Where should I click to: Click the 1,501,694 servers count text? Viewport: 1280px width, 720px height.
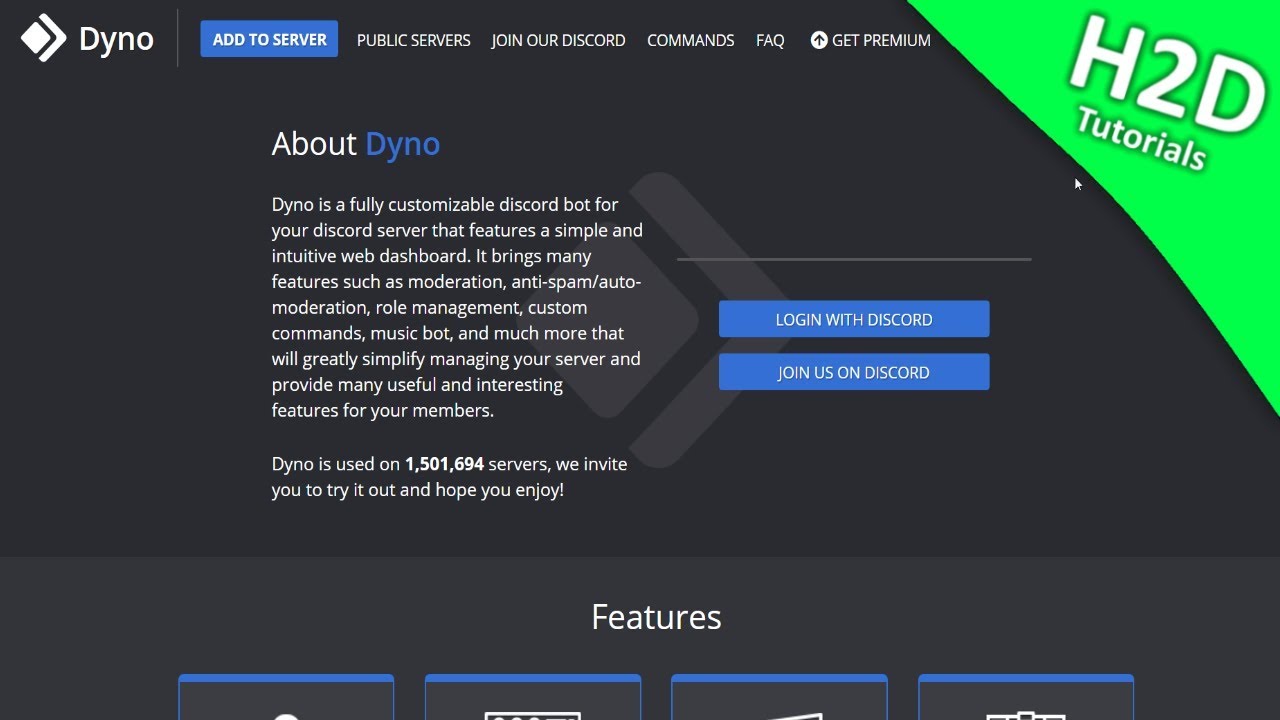pyautogui.click(x=444, y=464)
